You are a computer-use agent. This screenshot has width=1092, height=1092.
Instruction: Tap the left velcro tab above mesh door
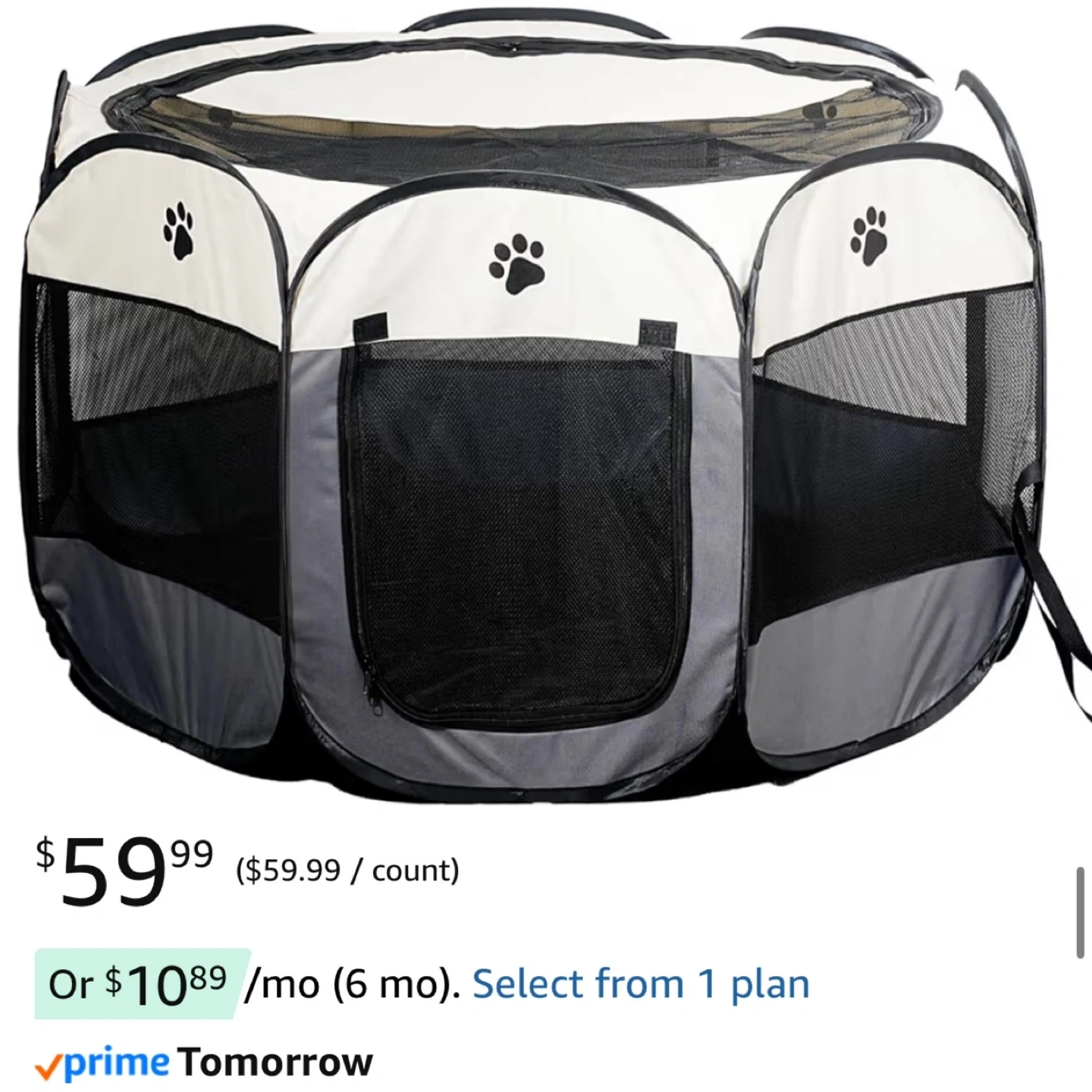(372, 329)
